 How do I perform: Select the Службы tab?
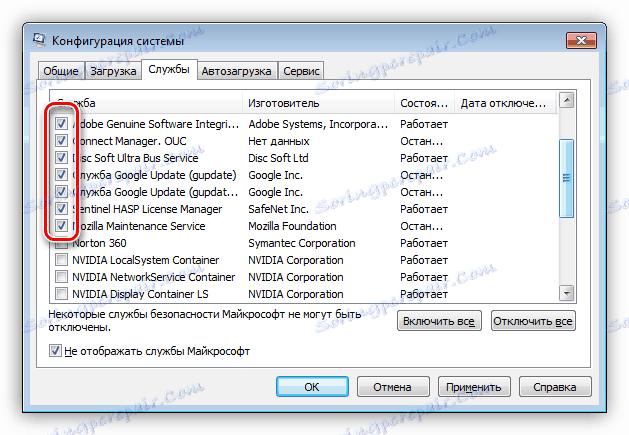coord(169,69)
